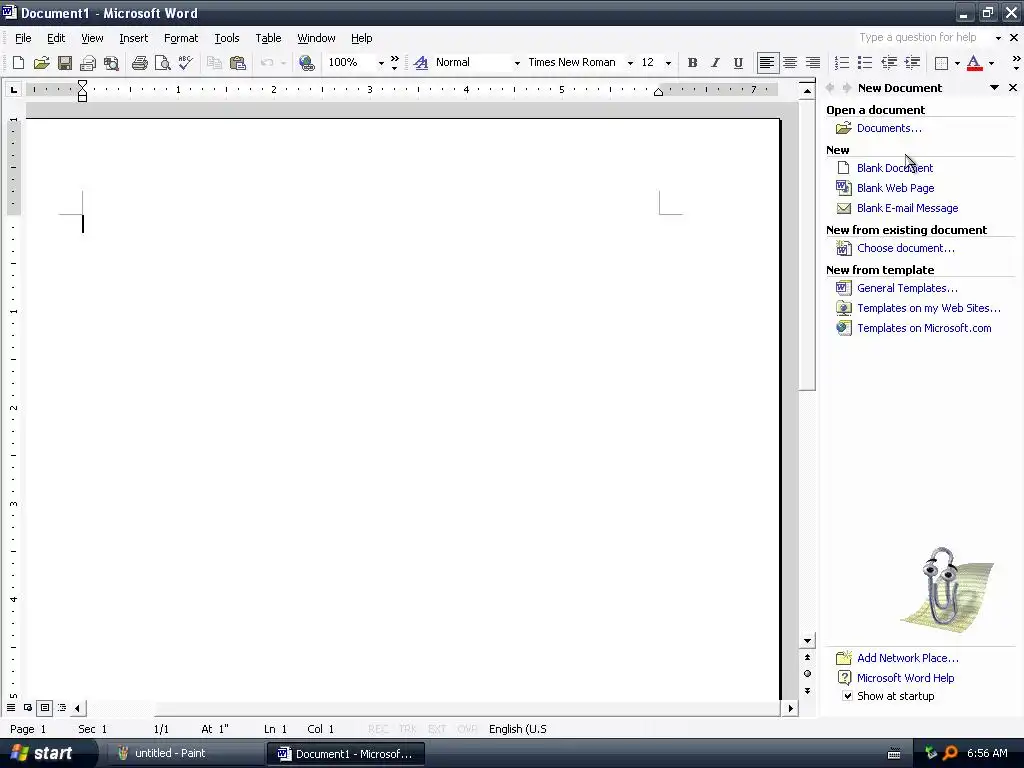Click the right indent marker on ruler

coord(658,92)
